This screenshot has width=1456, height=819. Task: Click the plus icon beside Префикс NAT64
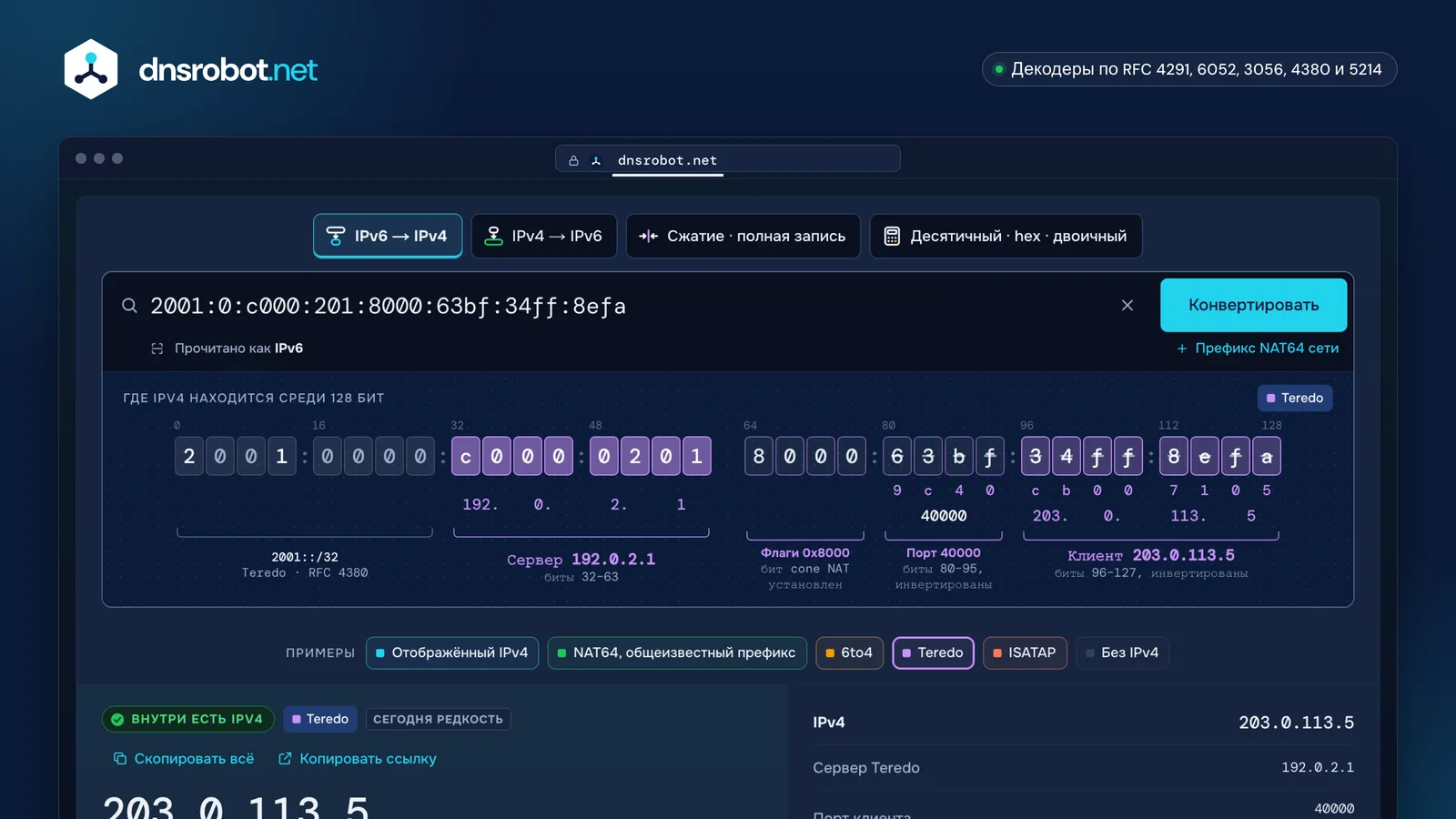(1182, 349)
